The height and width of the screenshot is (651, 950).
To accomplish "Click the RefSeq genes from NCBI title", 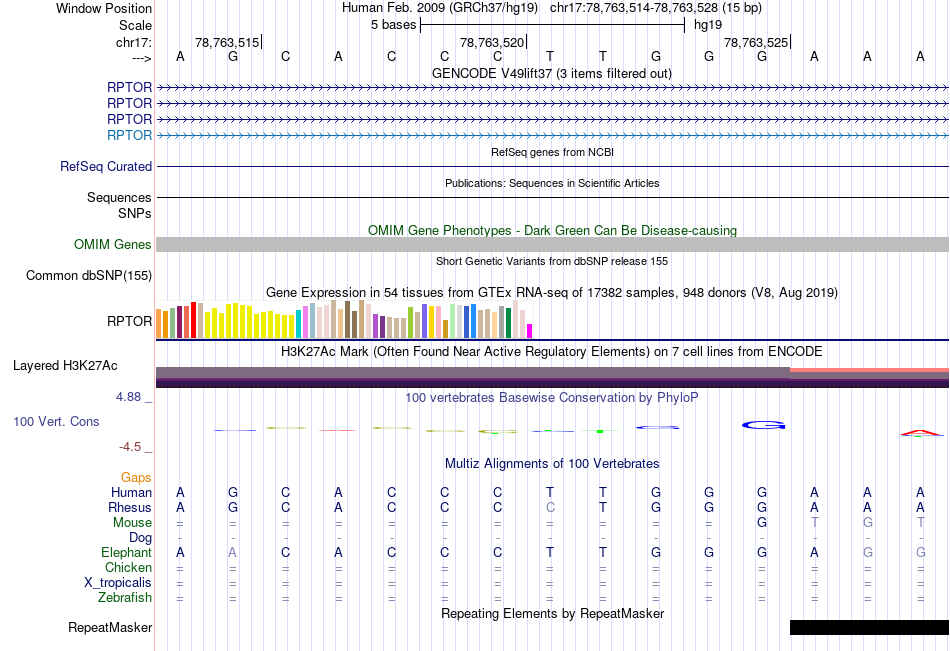I will (552, 152).
